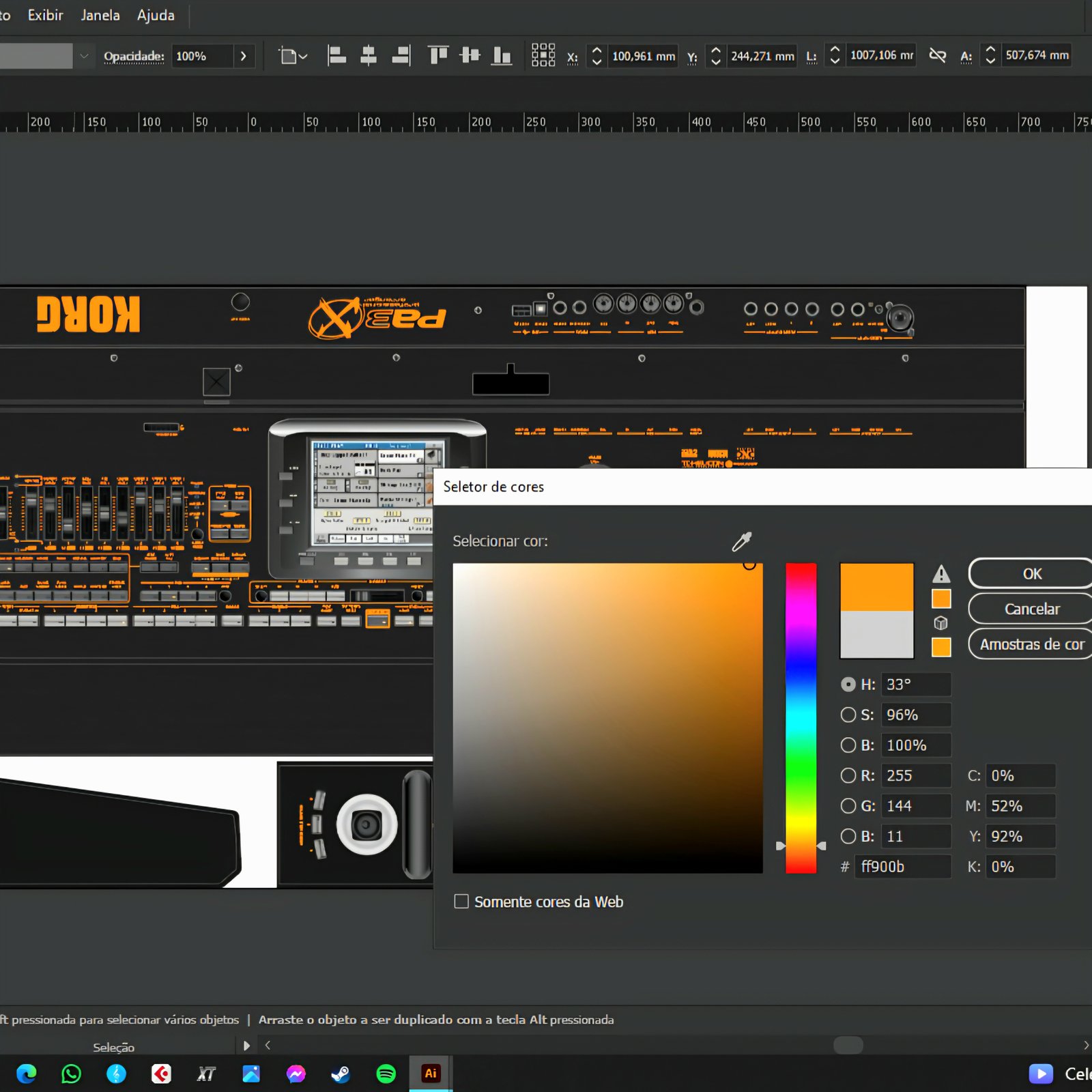
Task: Click the out of gamut warning triangle
Action: point(941,574)
